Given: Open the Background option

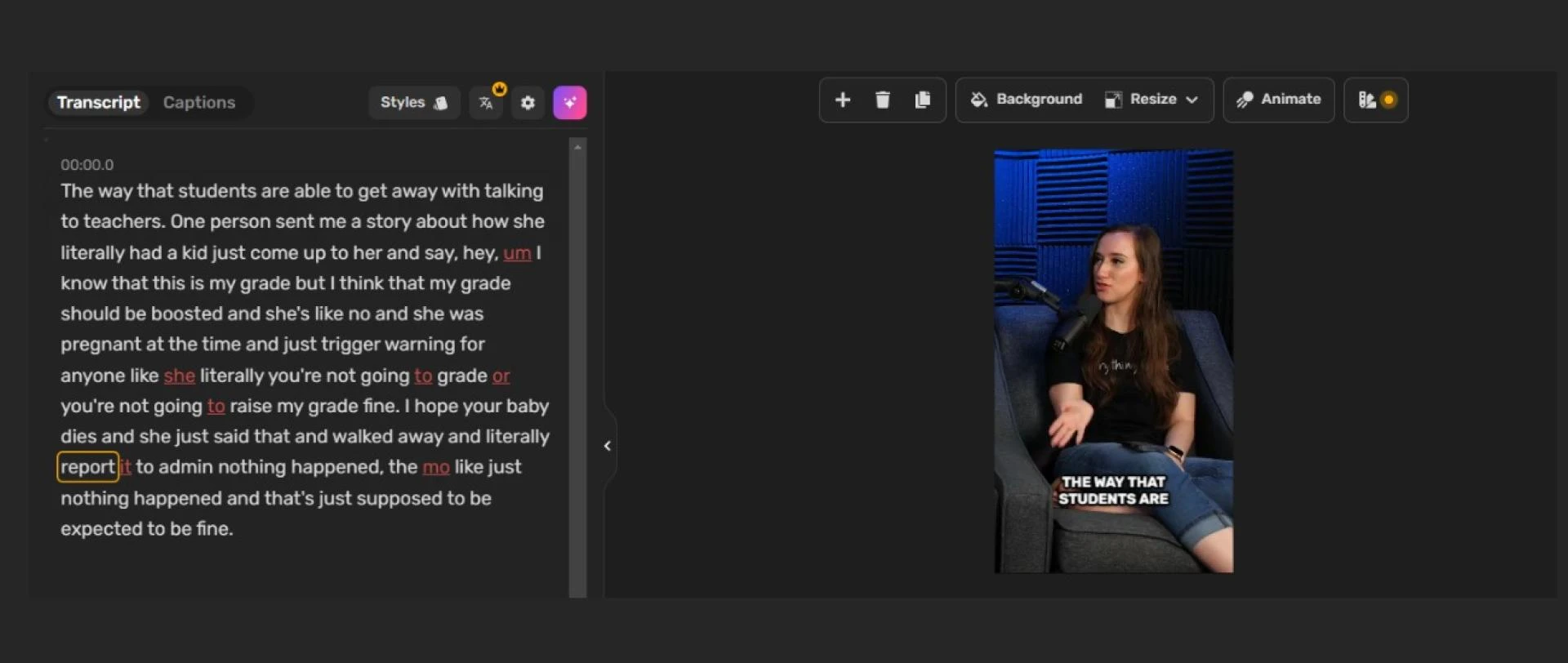Looking at the screenshot, I should [1026, 100].
